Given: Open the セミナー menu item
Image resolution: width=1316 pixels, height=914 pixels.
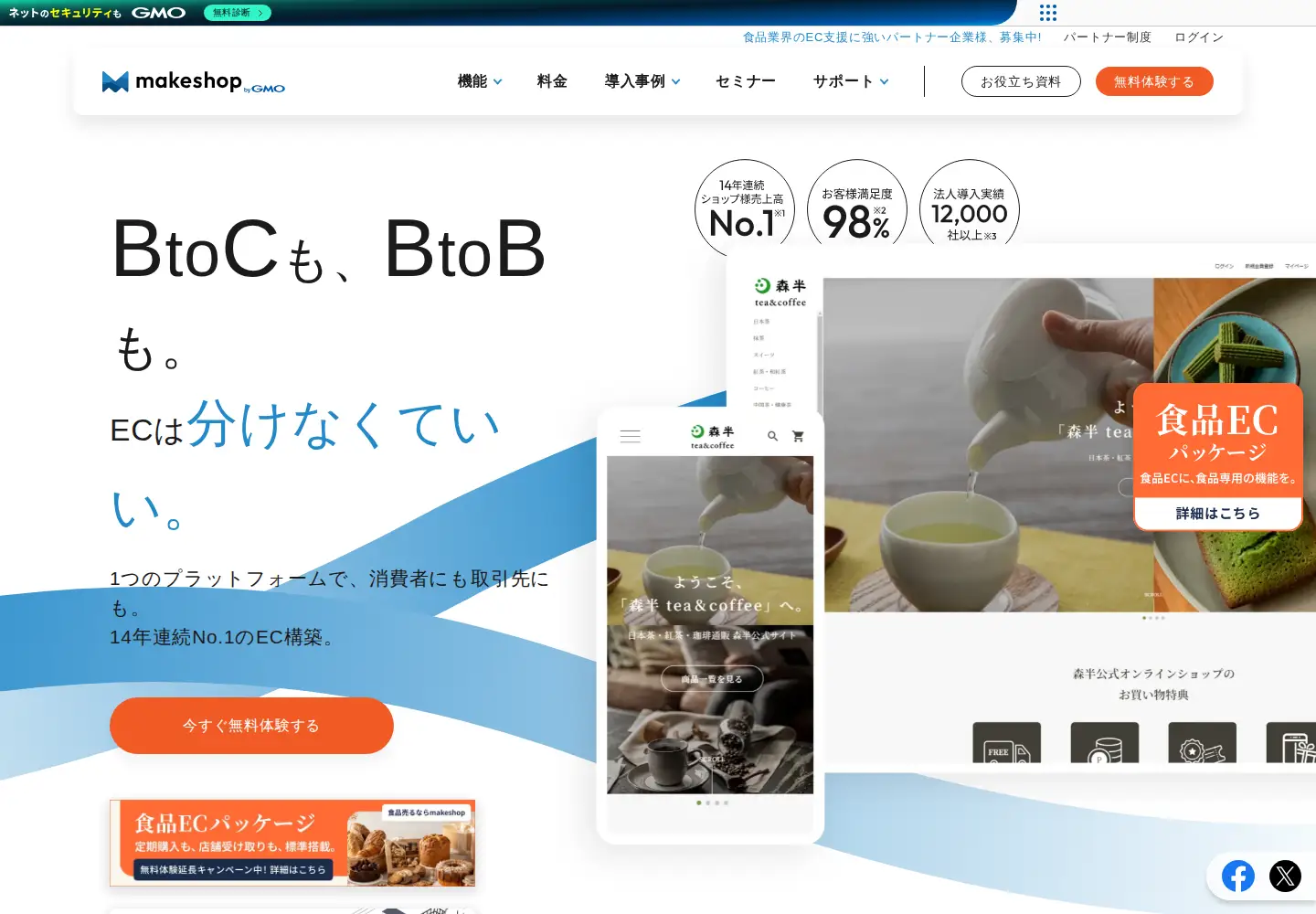Looking at the screenshot, I should pos(746,81).
